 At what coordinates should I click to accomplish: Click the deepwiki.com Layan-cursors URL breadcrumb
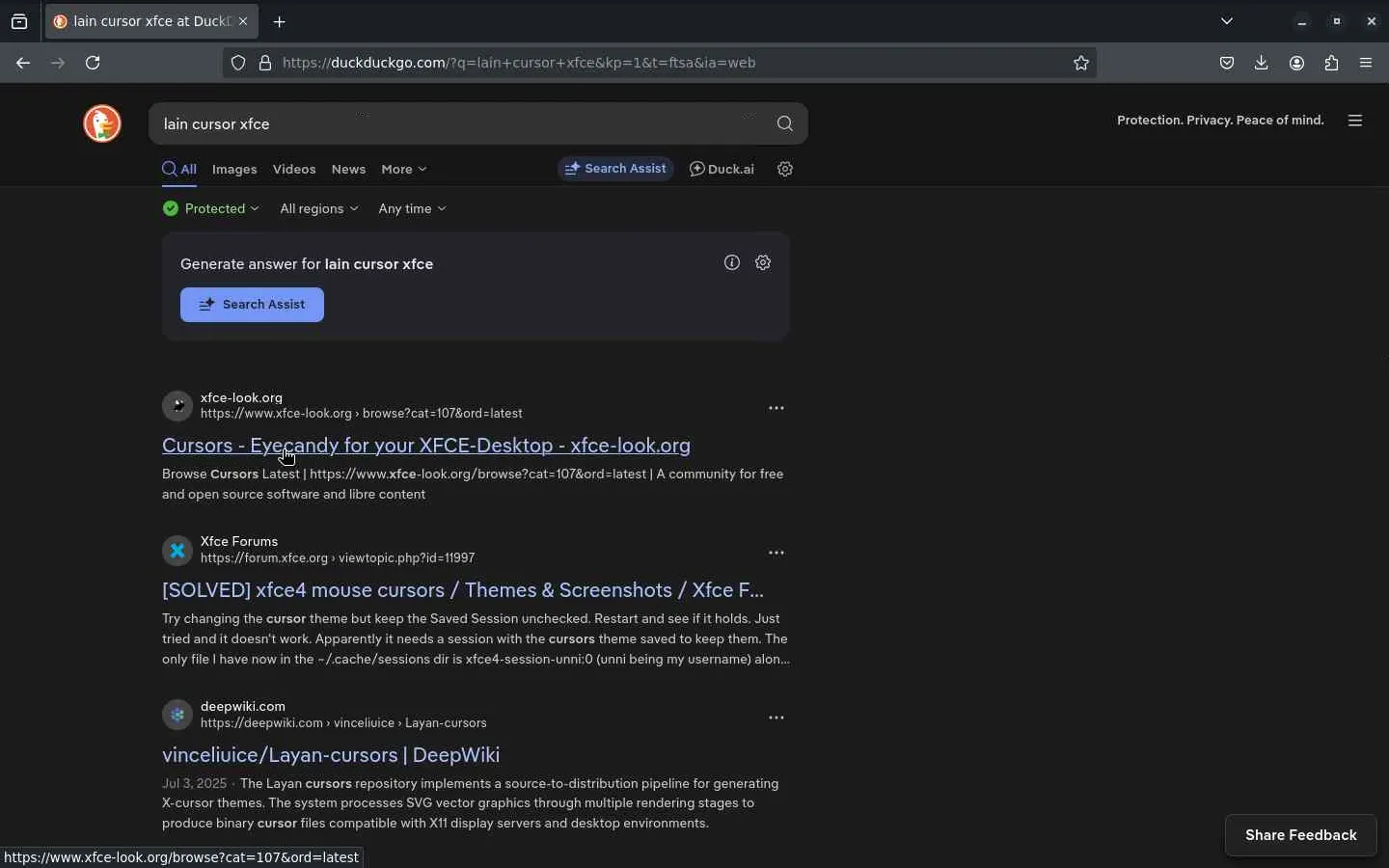tap(343, 723)
